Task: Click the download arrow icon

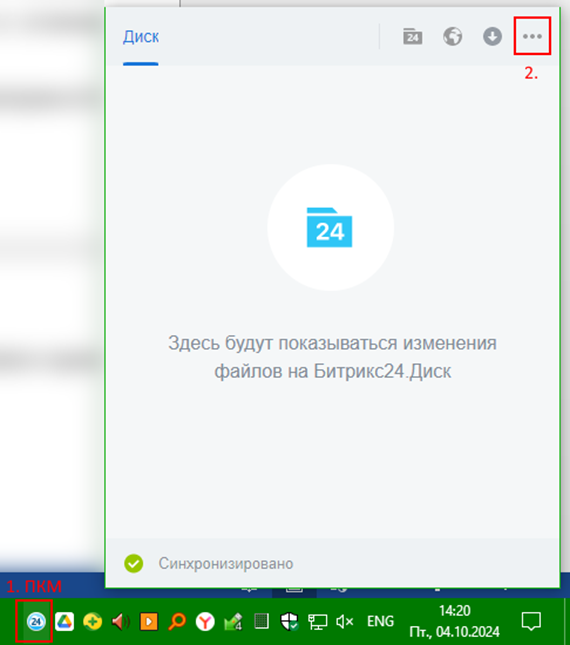Action: [492, 36]
